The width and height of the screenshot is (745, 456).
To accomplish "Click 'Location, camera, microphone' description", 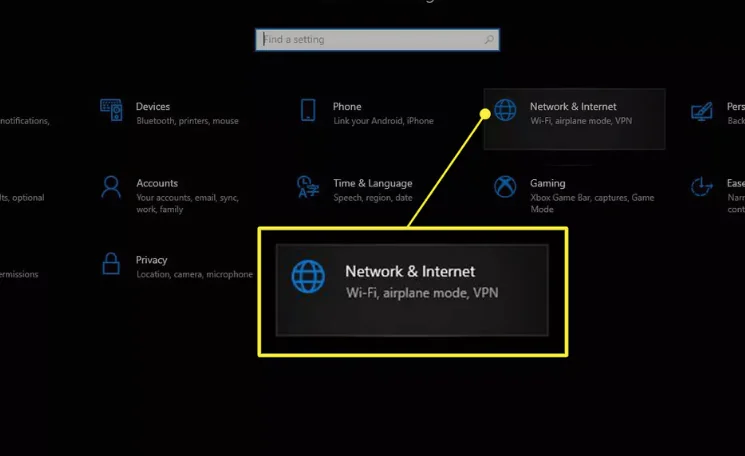I will 194,274.
